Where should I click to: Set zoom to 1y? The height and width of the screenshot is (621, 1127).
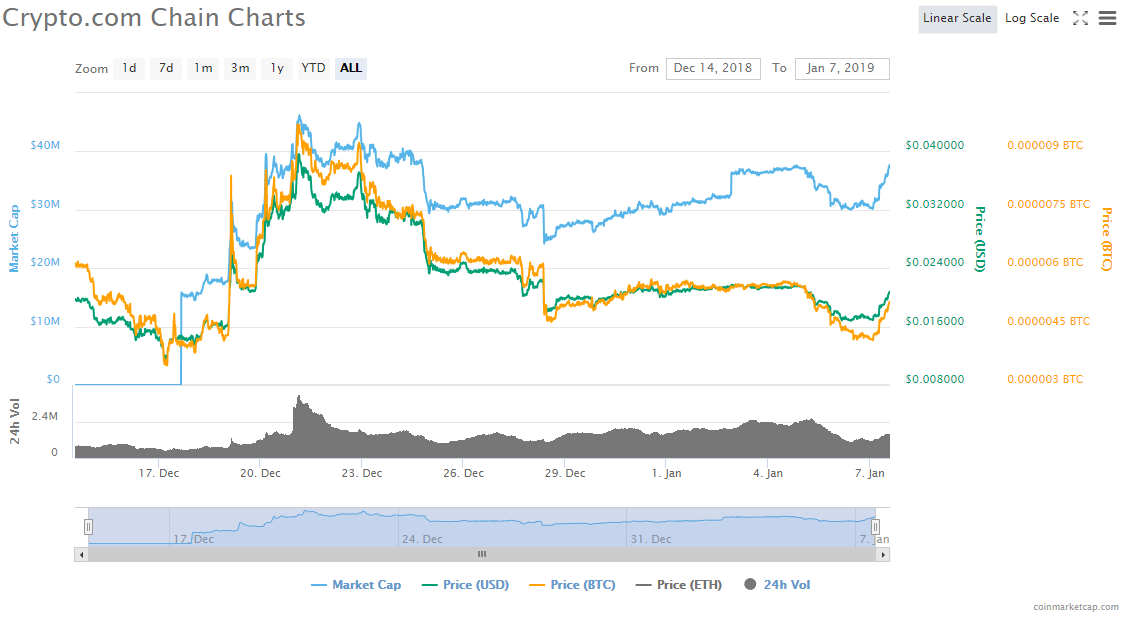277,68
